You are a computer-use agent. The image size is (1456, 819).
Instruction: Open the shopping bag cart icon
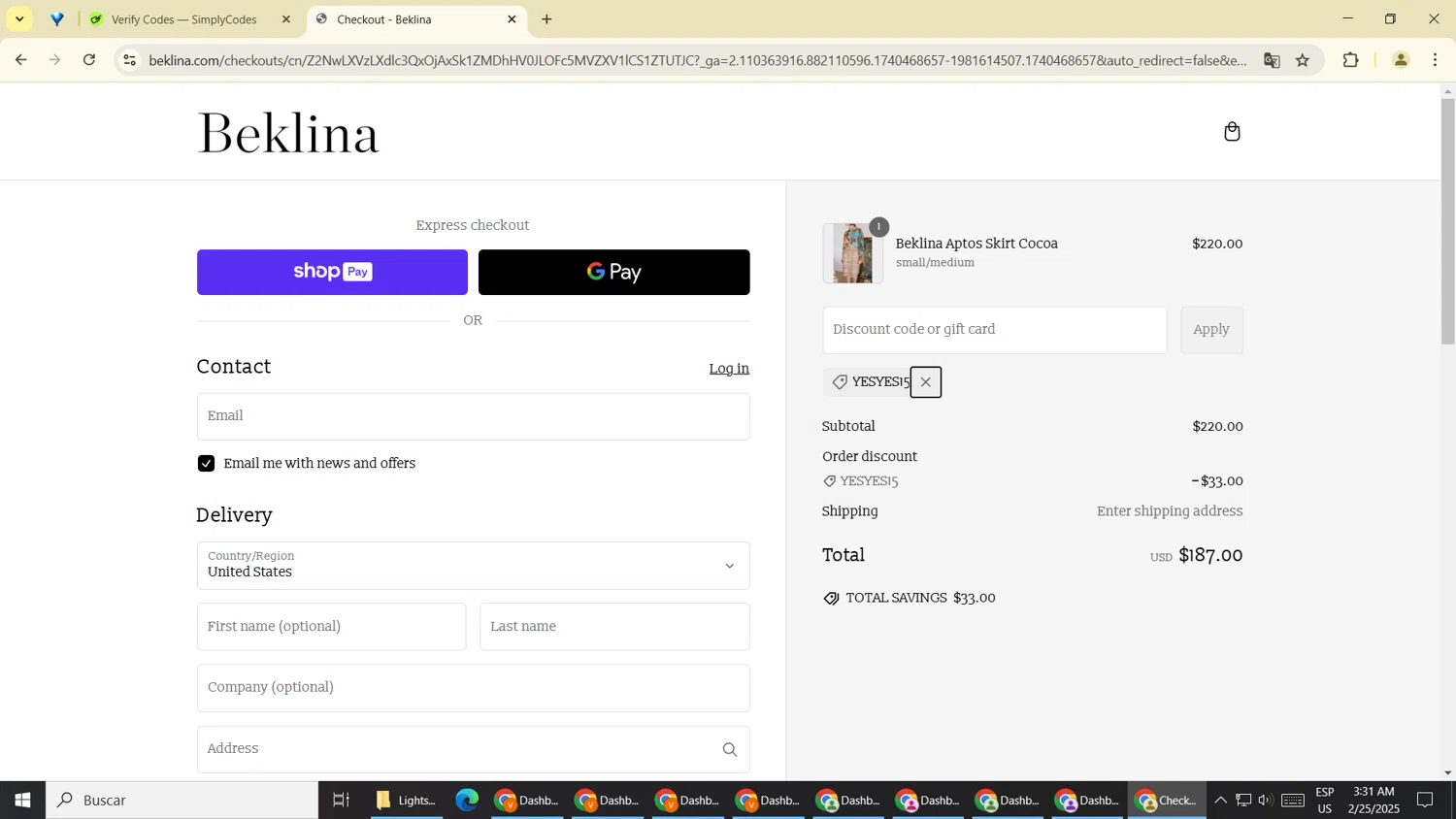tap(1232, 132)
